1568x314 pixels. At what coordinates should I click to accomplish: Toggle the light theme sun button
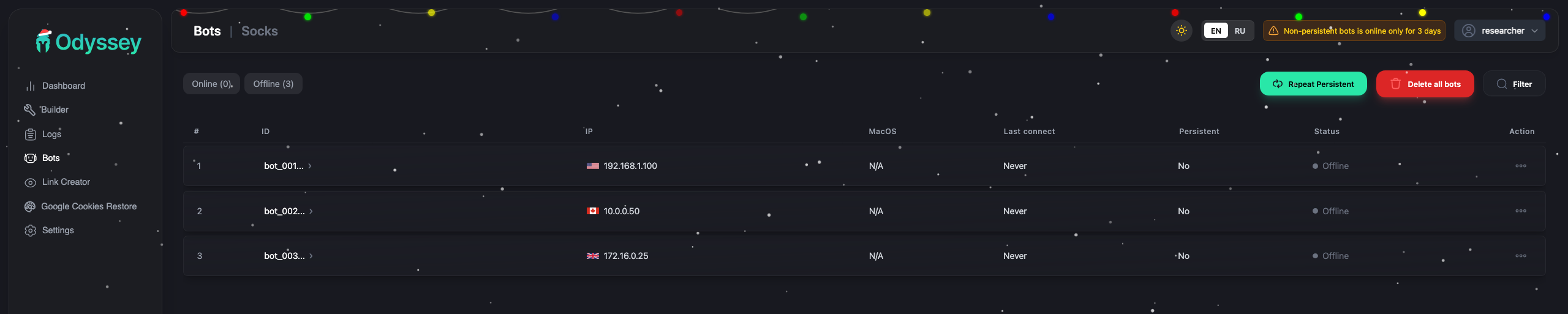pyautogui.click(x=1181, y=31)
